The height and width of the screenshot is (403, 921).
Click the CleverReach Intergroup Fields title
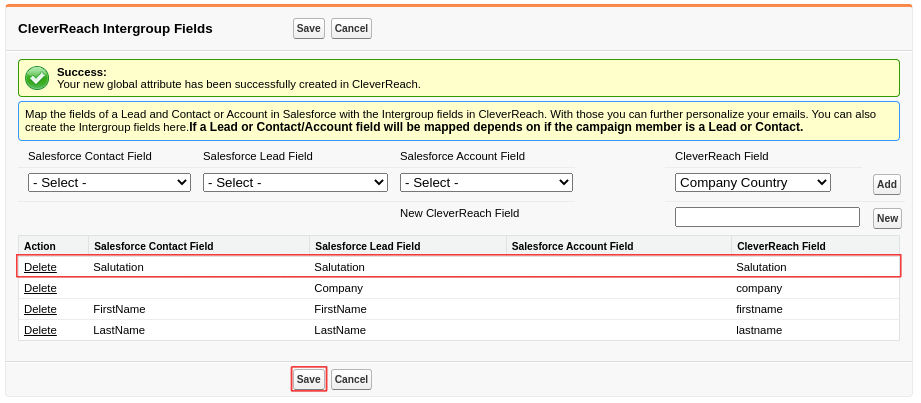[115, 28]
